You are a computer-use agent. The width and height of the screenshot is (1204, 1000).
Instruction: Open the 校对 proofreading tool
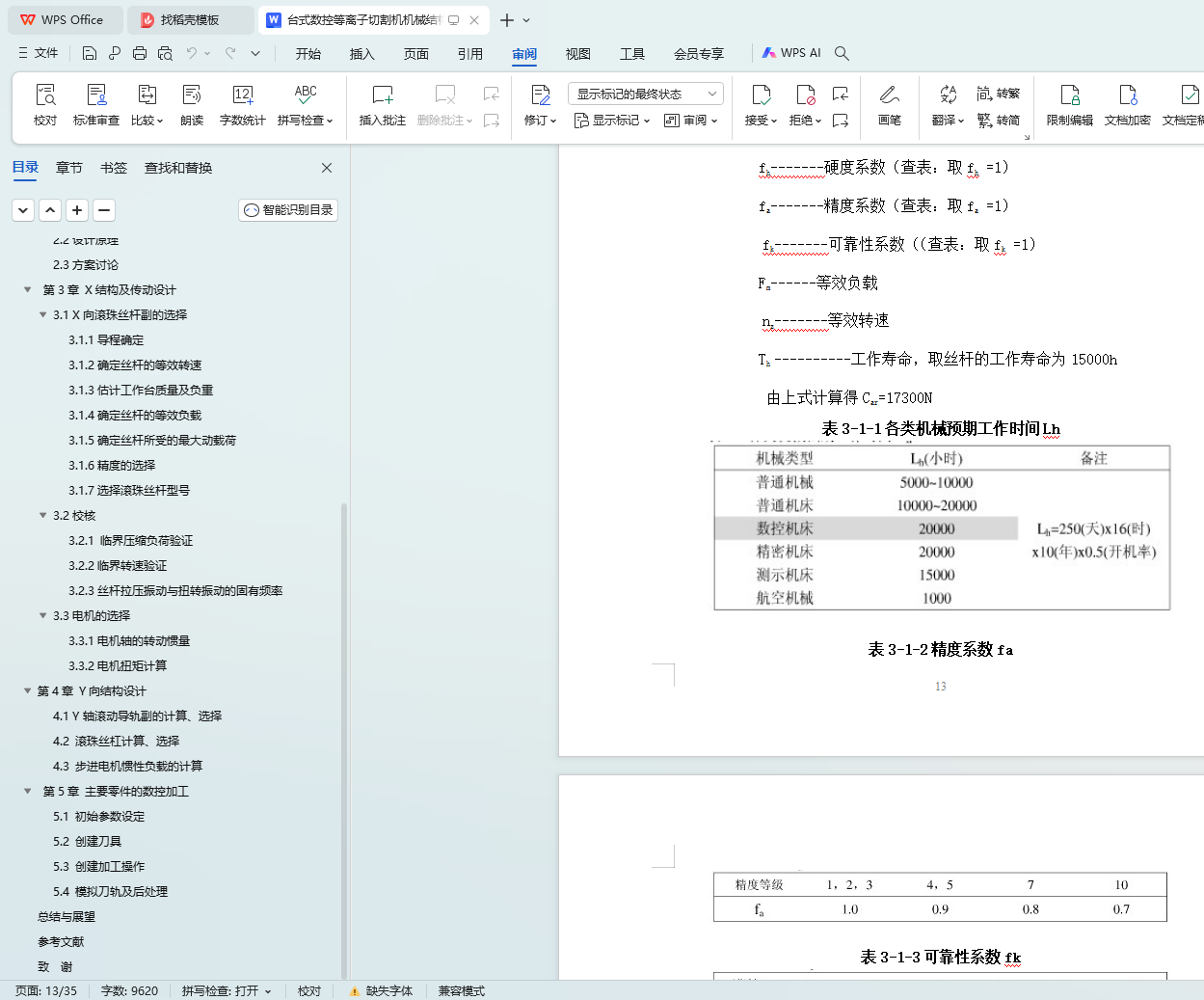(45, 104)
